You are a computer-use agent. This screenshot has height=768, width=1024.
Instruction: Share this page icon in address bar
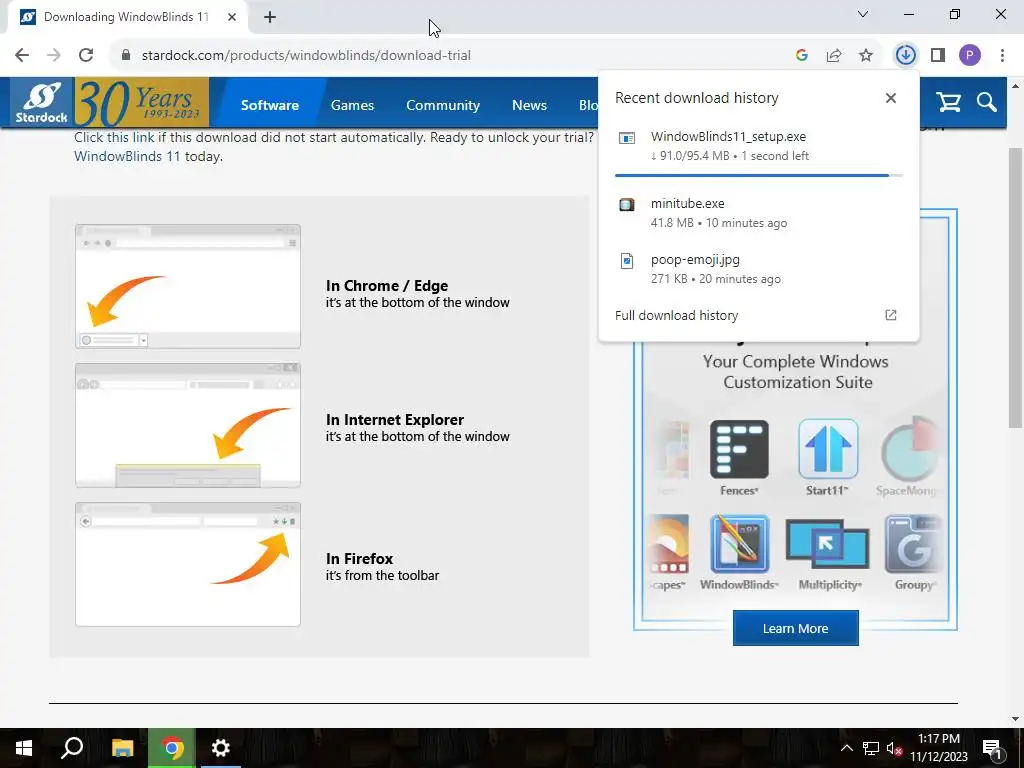tap(834, 56)
